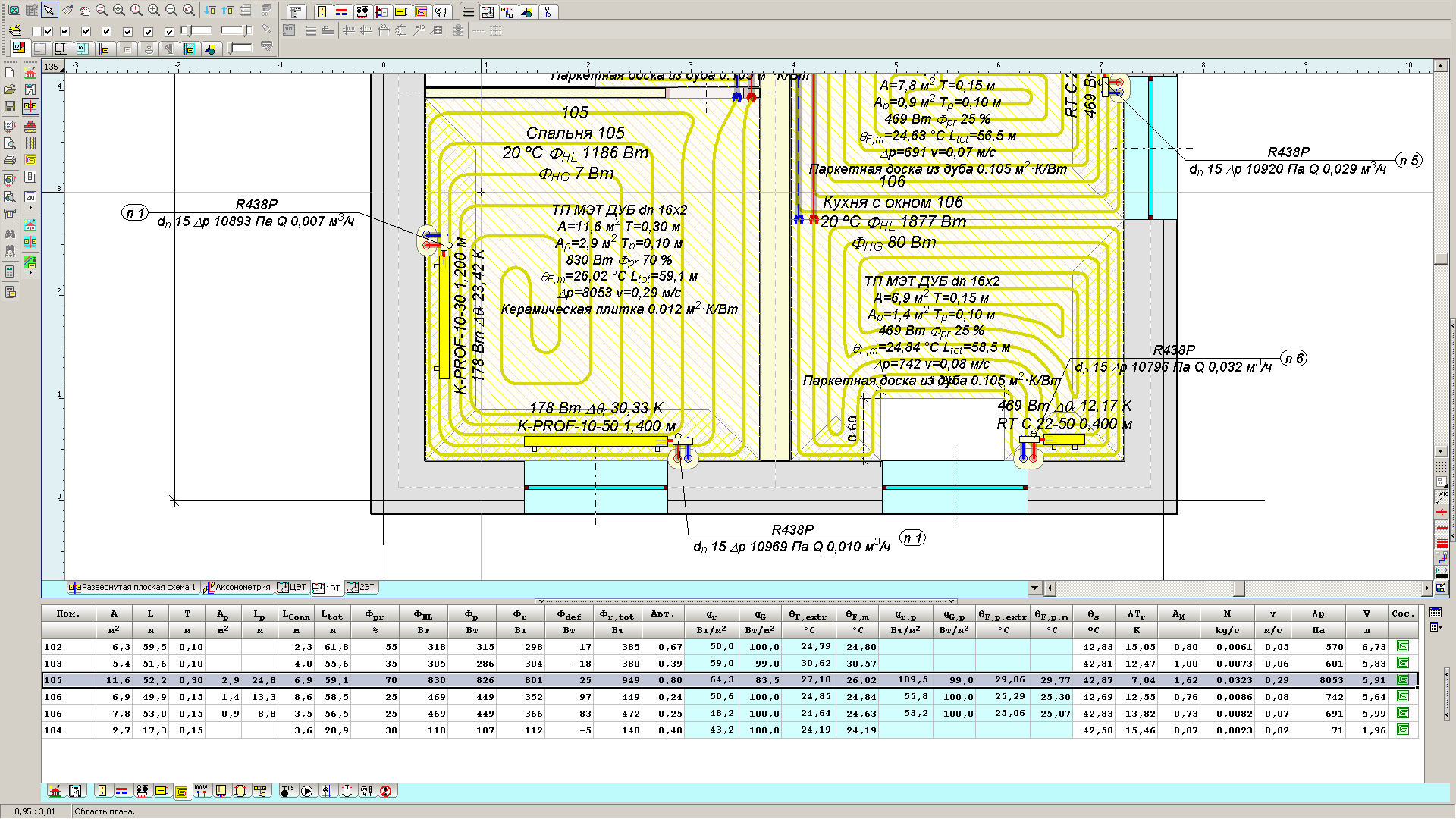The width and height of the screenshot is (1456, 819).
Task: Toggle the first unchecked layer checkbox
Action: click(x=36, y=31)
